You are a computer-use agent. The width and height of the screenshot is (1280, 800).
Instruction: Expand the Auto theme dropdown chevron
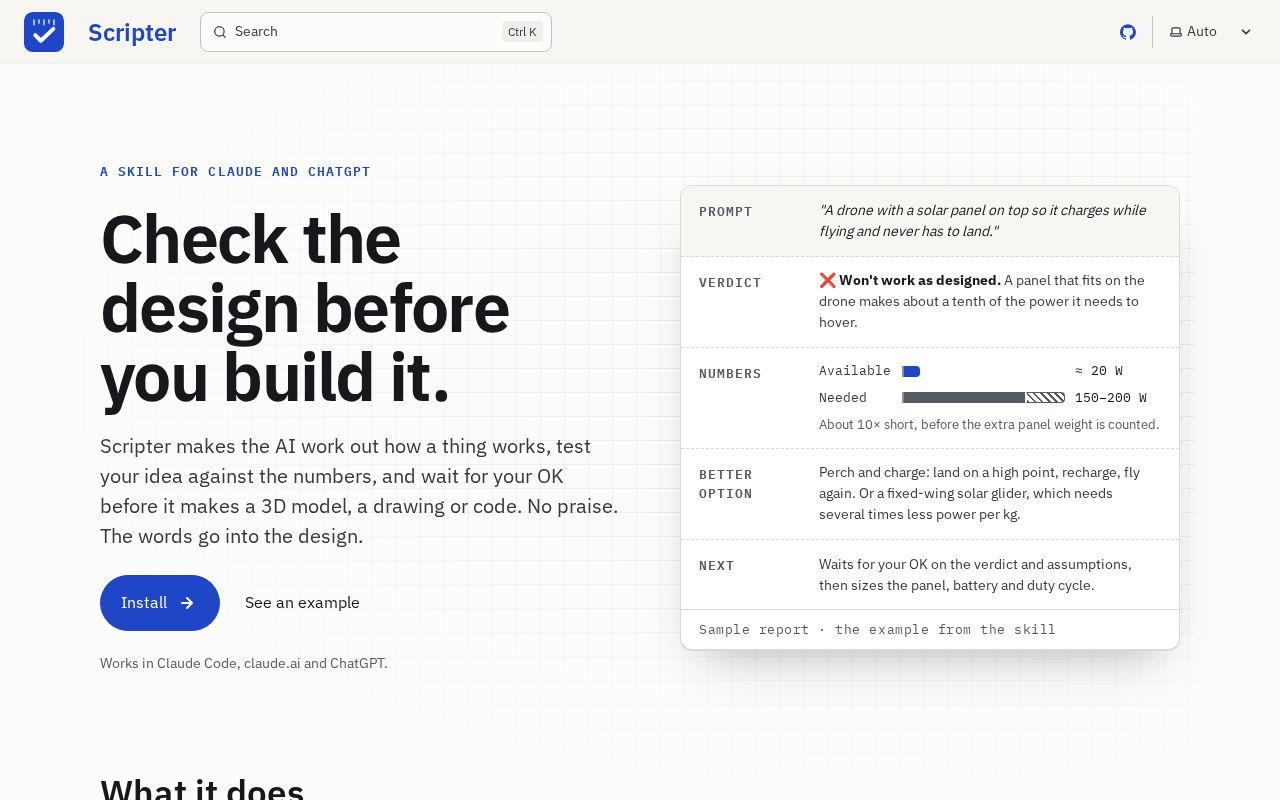tap(1246, 32)
